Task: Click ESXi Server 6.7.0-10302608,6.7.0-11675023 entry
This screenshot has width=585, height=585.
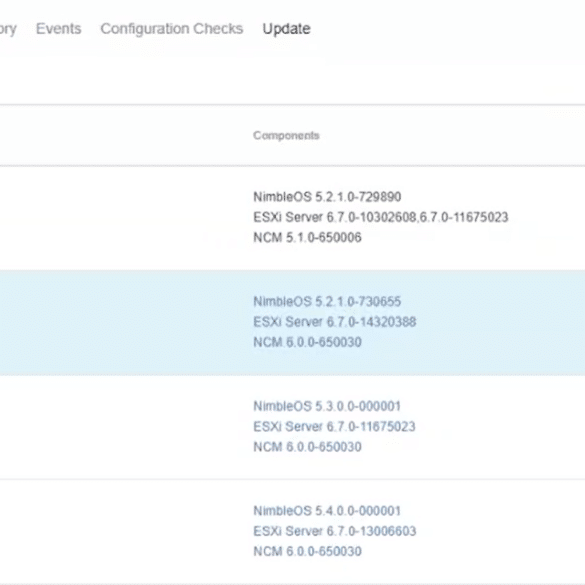Action: (x=381, y=217)
